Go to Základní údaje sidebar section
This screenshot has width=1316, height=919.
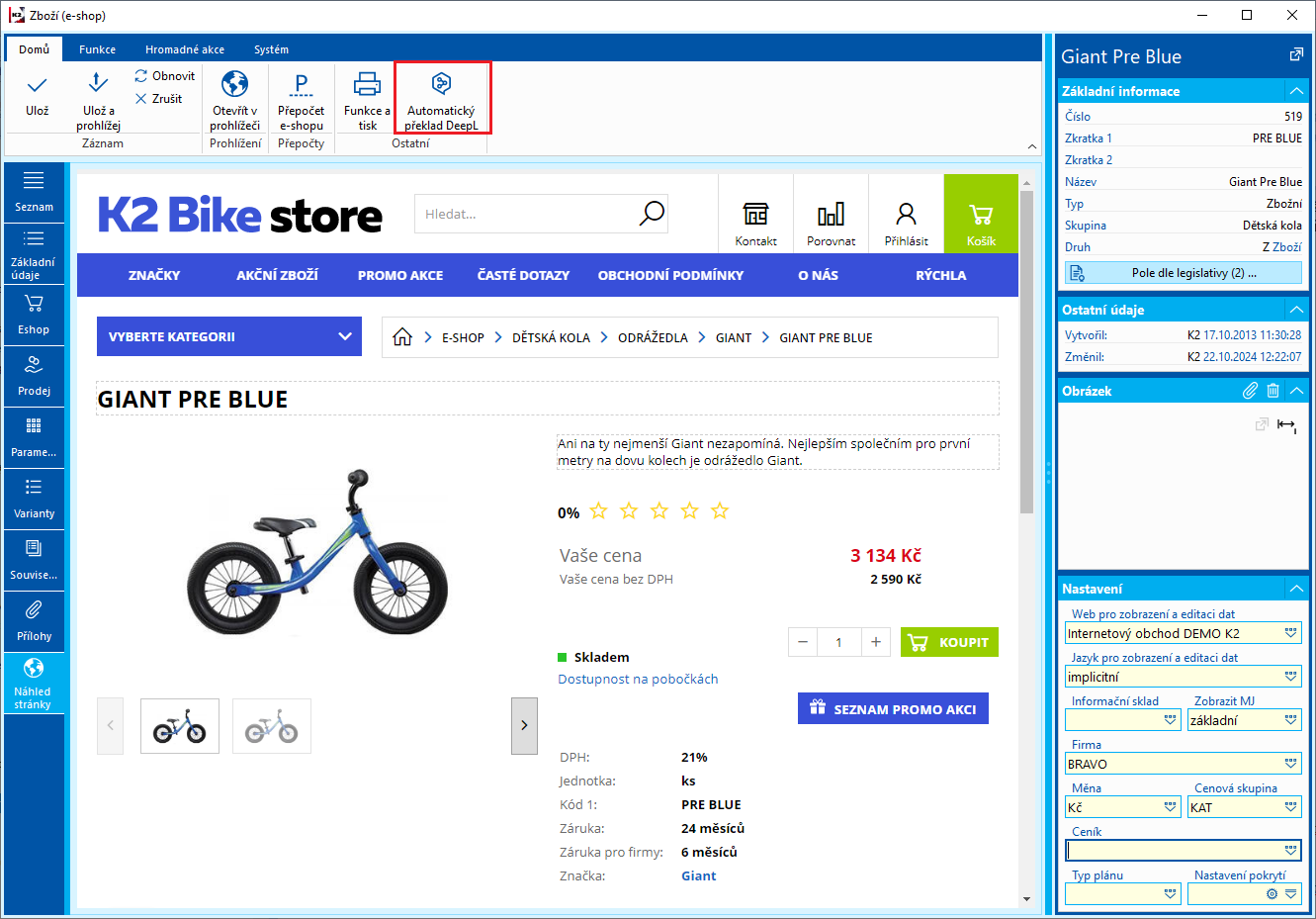click(34, 254)
